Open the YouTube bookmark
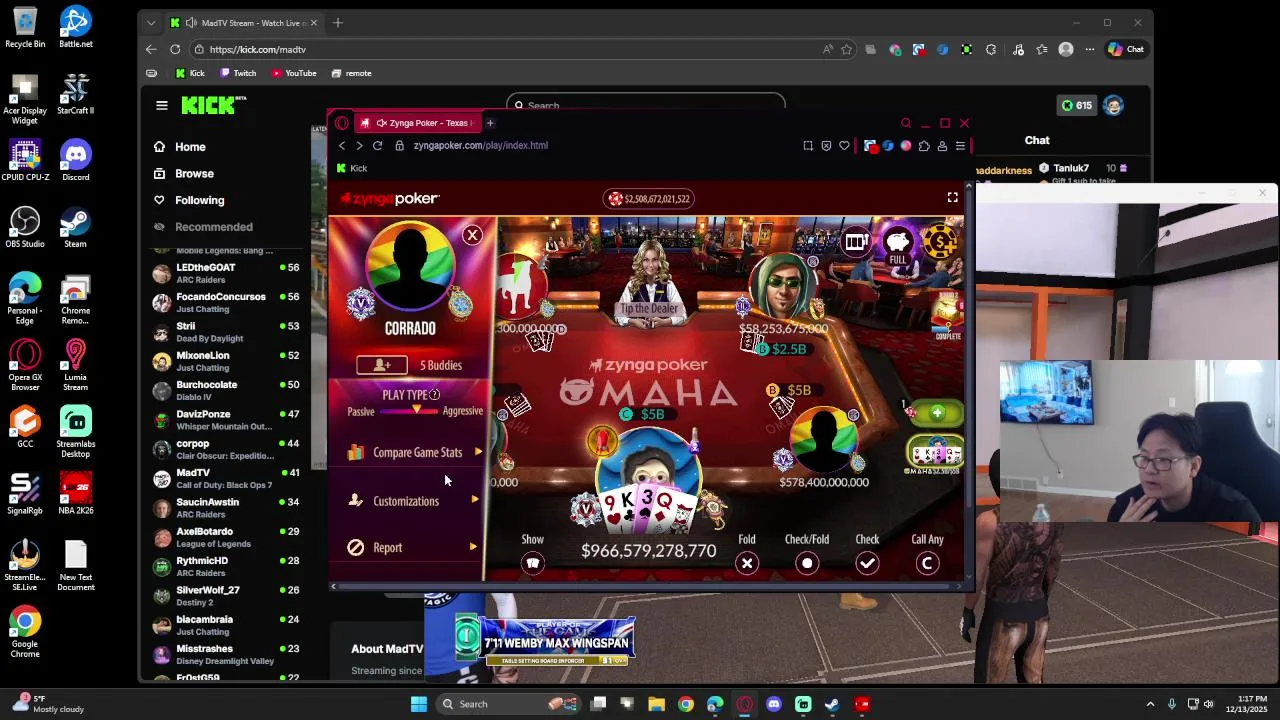Screen dimensions: 1280x720 click(x=293, y=73)
